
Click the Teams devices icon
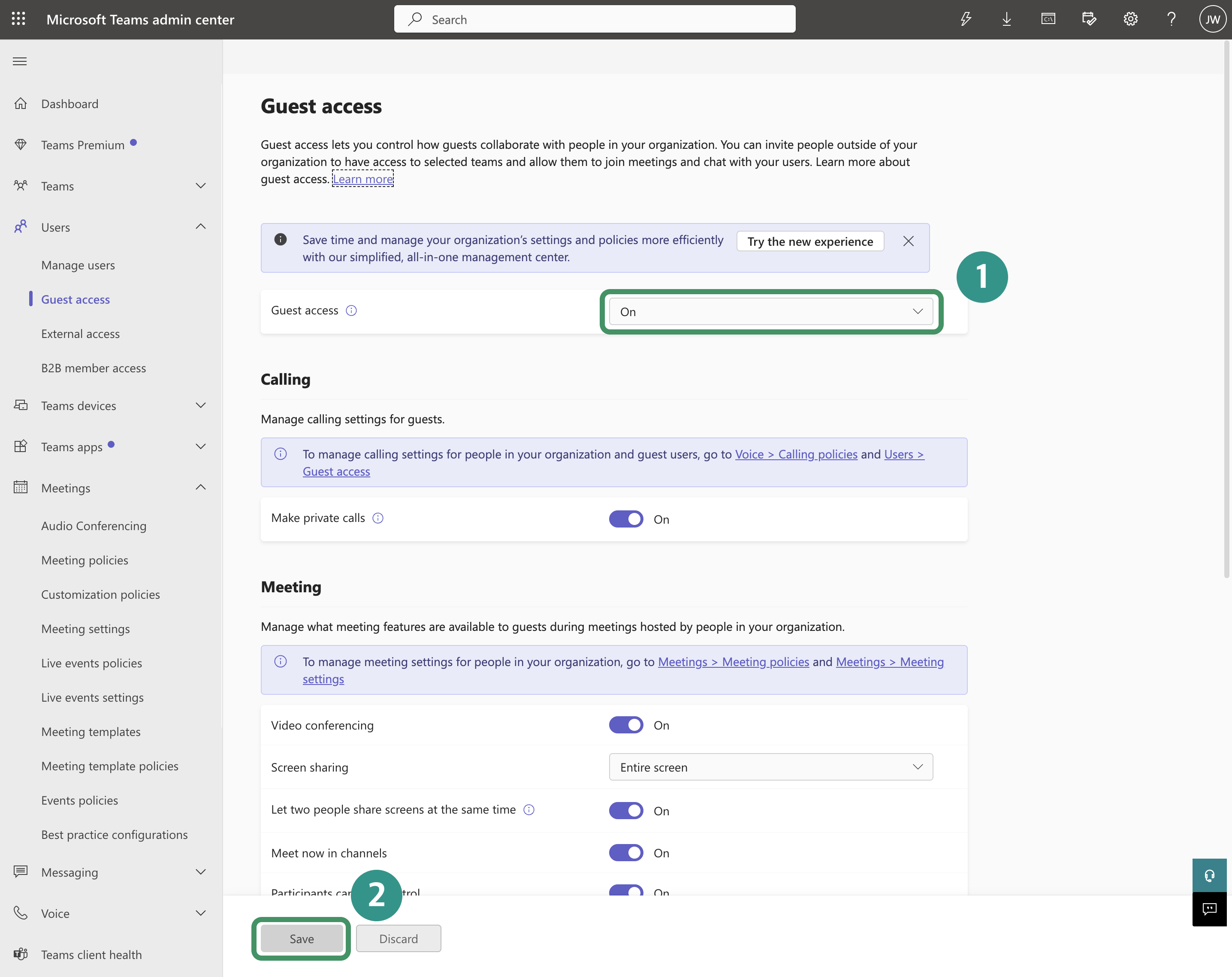pyautogui.click(x=21, y=405)
